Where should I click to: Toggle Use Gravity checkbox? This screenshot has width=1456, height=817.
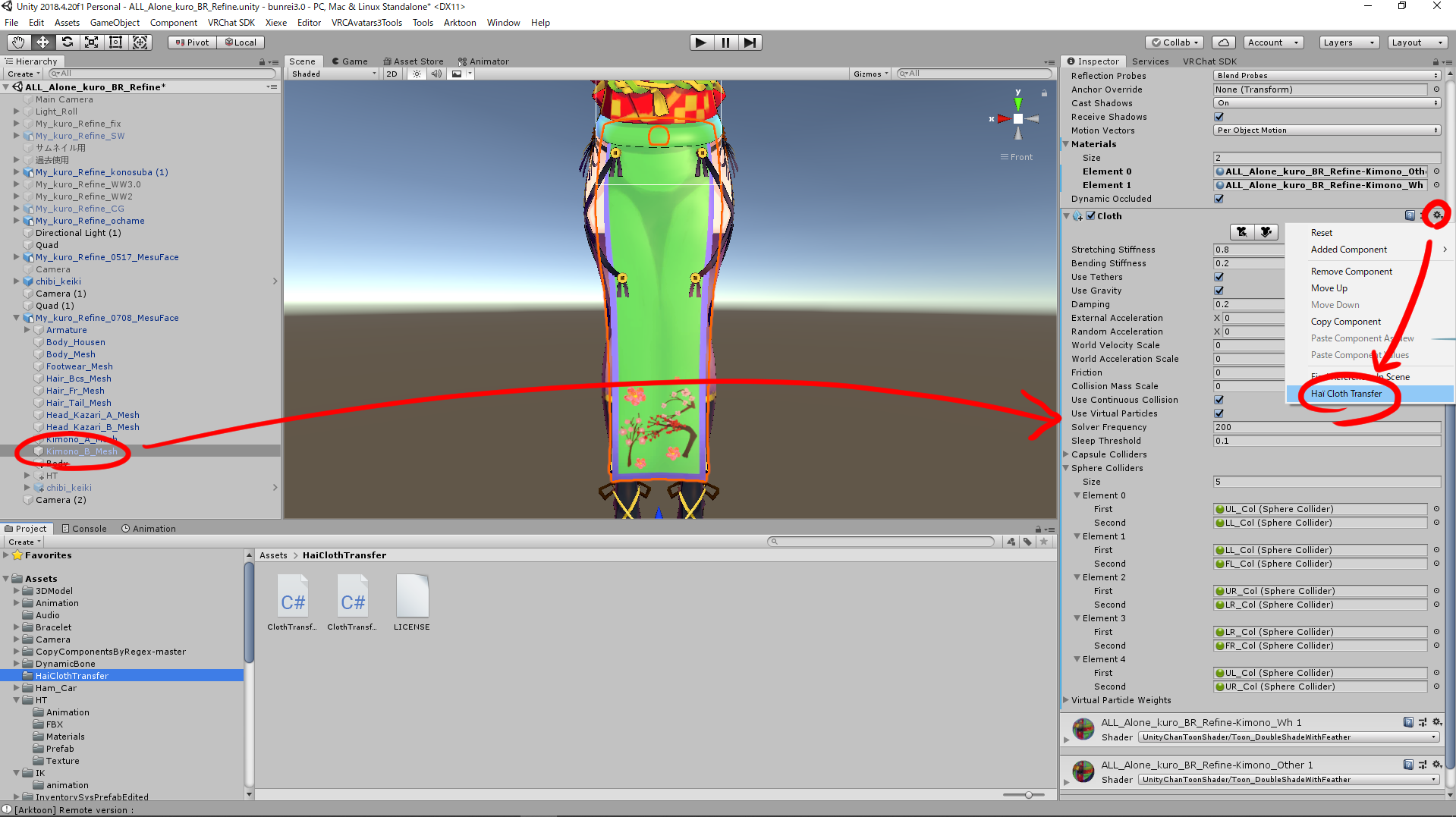point(1219,291)
